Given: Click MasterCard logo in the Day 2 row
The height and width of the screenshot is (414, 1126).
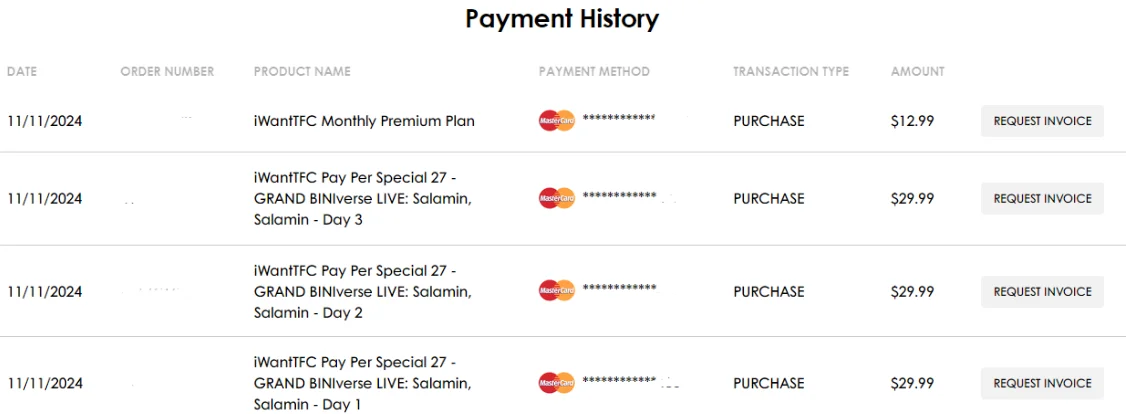Looking at the screenshot, I should 557,291.
